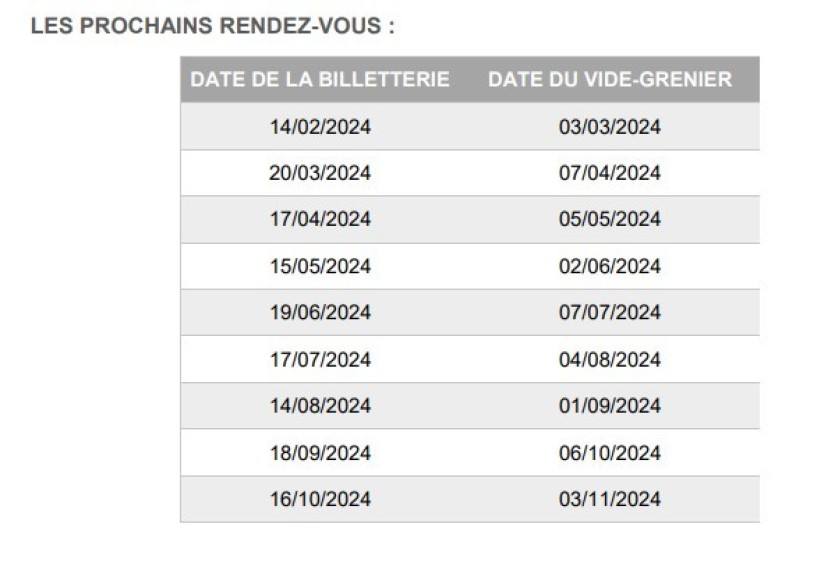Viewport: 835px width, 573px height.
Task: Select billetterie date 14/08/2024
Action: coord(320,406)
